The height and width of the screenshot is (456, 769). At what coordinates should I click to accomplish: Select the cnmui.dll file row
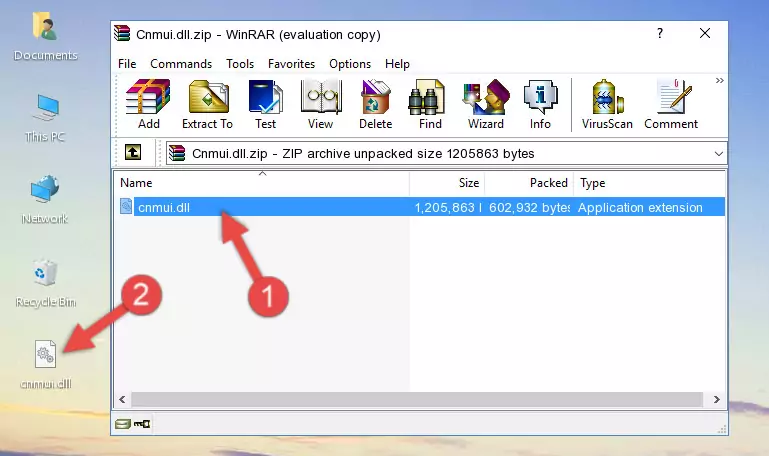point(422,207)
